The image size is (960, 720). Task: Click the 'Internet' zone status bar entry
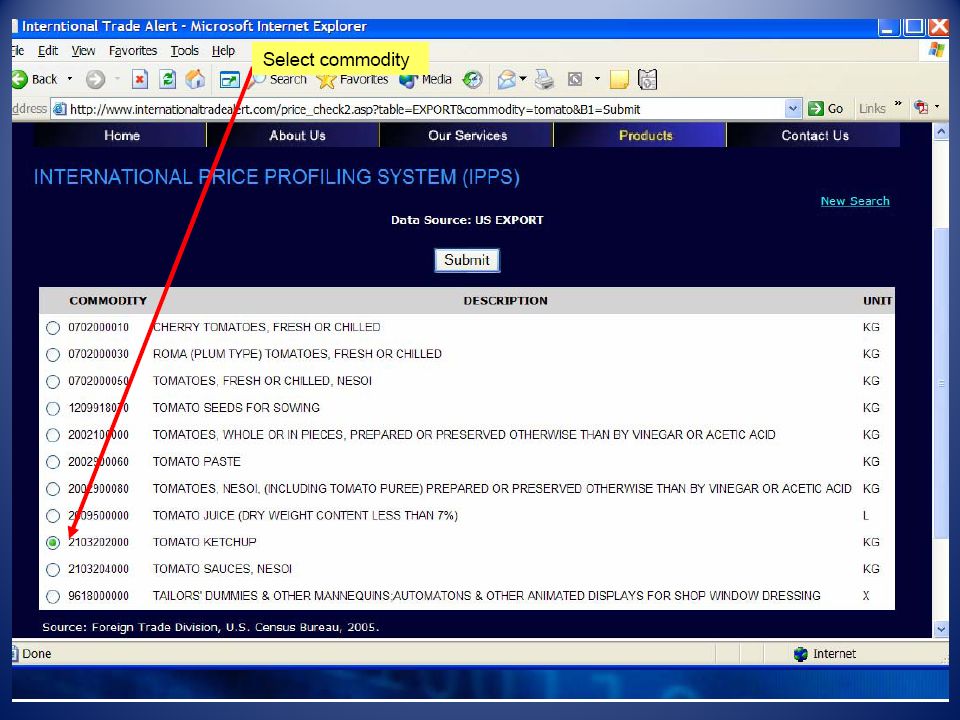tap(825, 654)
